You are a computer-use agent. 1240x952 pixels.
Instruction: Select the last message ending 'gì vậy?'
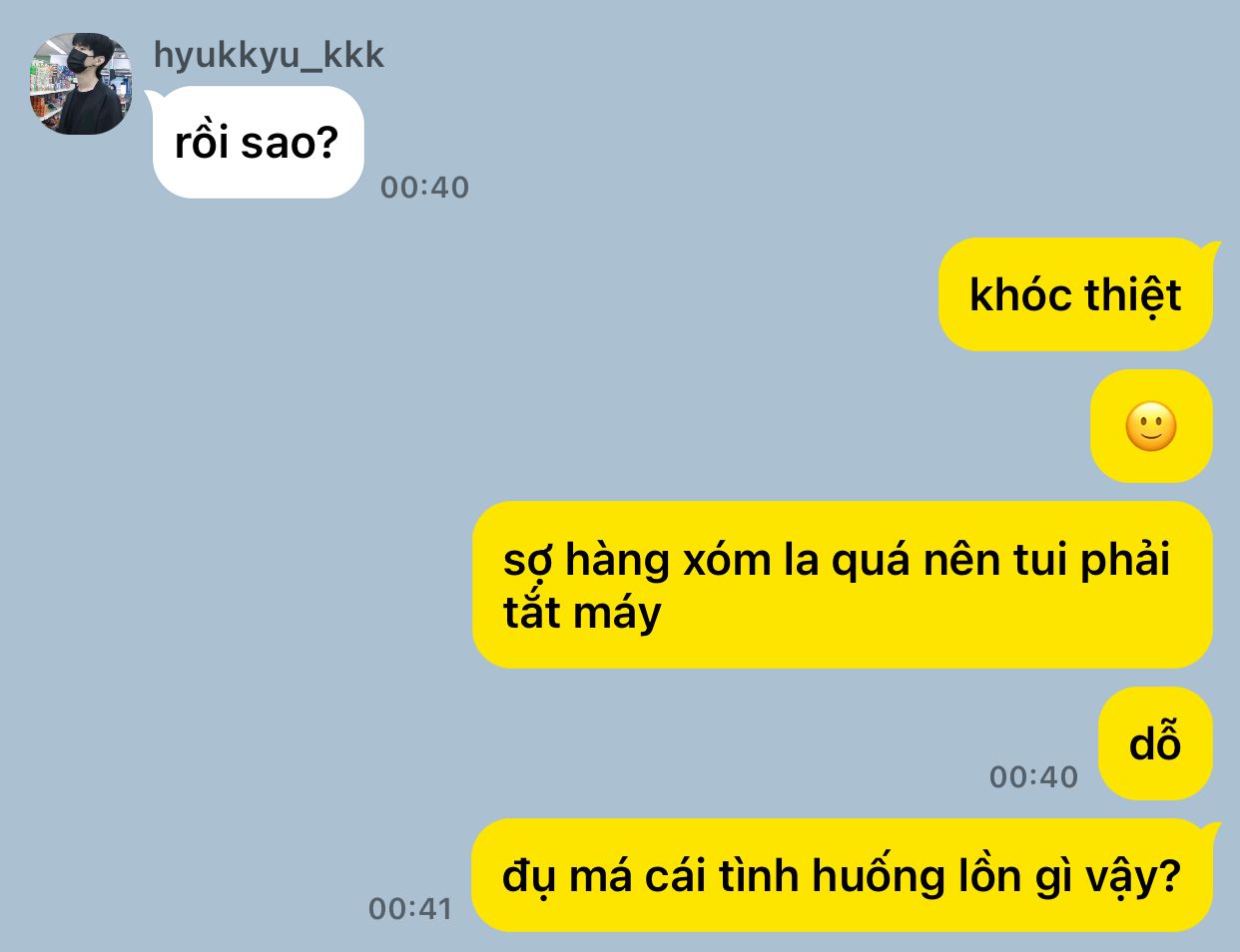(x=843, y=875)
